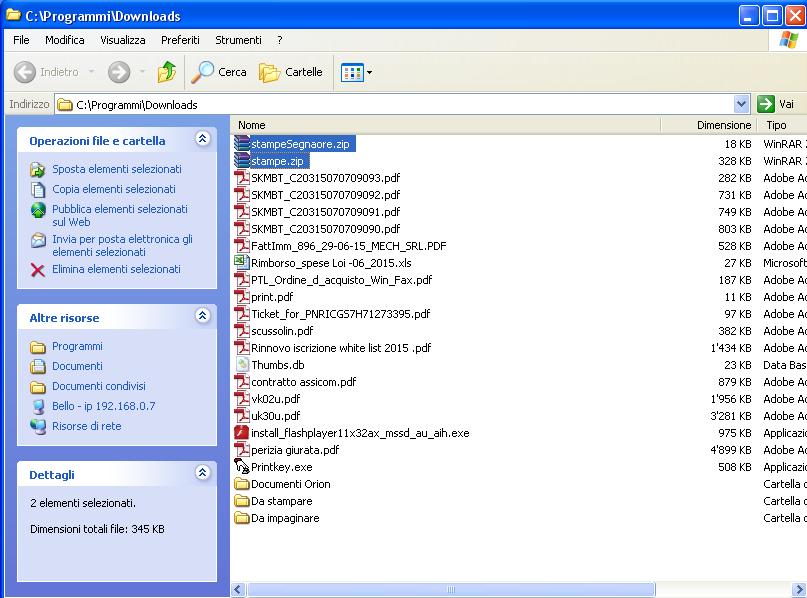The height and width of the screenshot is (598, 807).
Task: Select the Rimborso_spese Excel file icon
Action: tap(241, 263)
